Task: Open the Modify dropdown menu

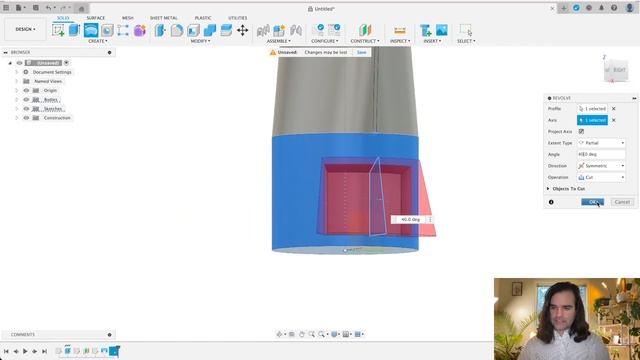Action: [200, 41]
